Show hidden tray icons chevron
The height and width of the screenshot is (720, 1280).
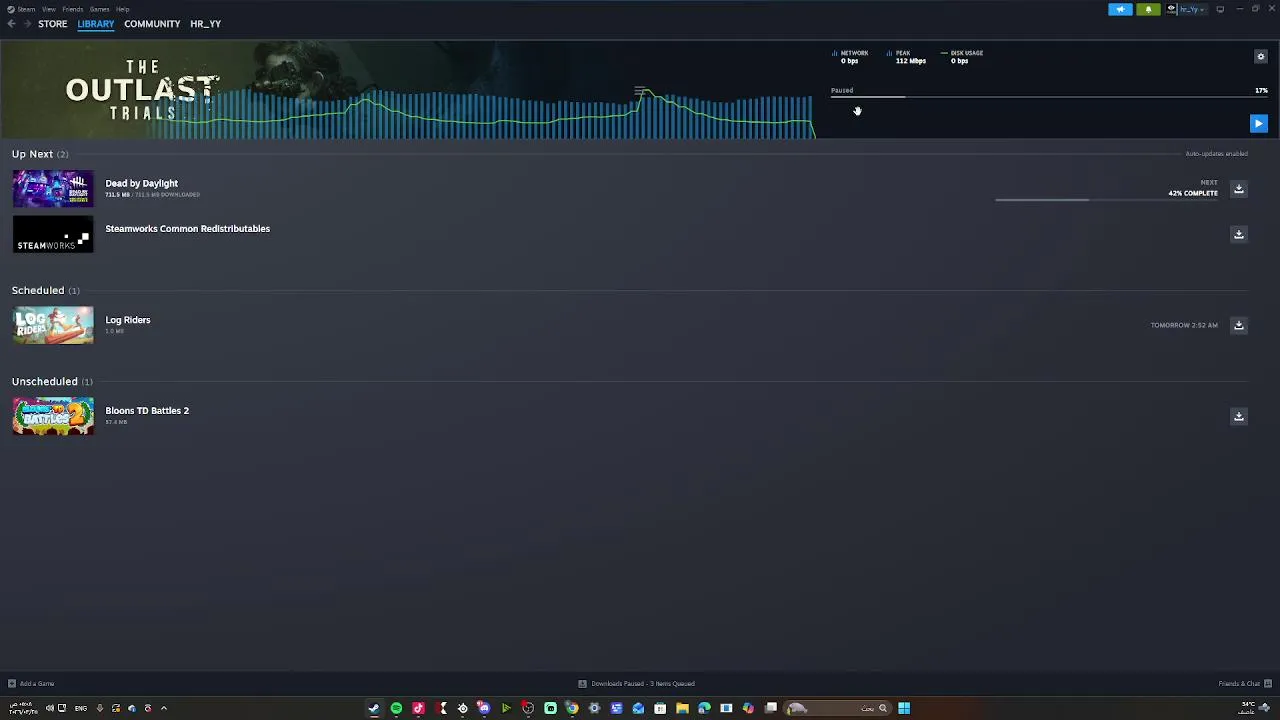coord(164,708)
